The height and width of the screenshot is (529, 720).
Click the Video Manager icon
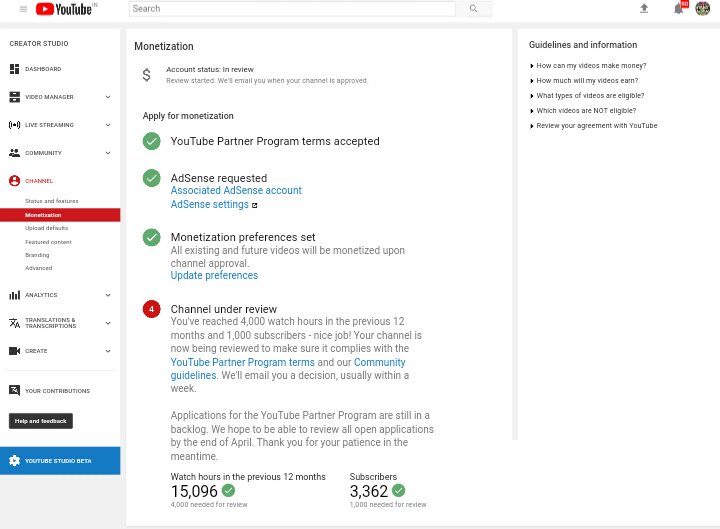click(x=14, y=97)
